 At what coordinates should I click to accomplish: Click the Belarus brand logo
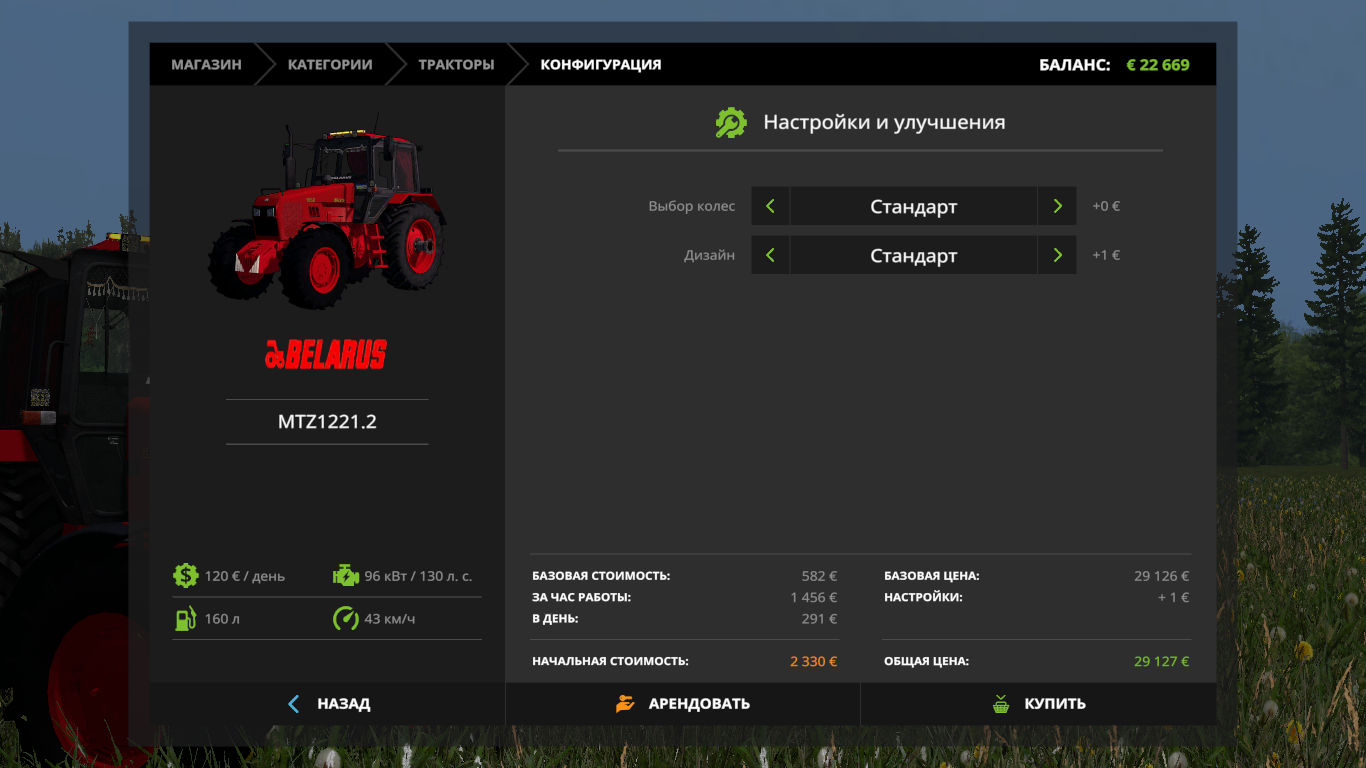point(326,354)
